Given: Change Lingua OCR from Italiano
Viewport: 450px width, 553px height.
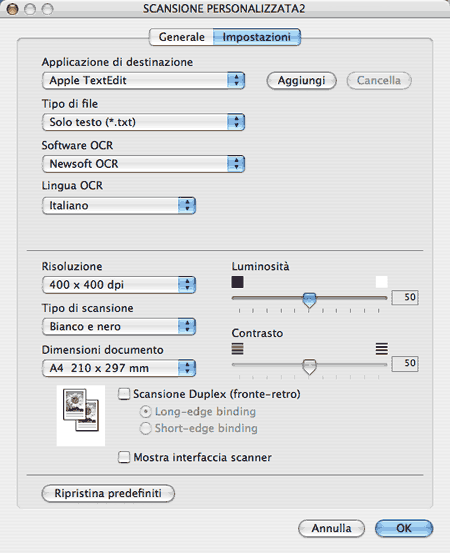Looking at the screenshot, I should (119, 205).
